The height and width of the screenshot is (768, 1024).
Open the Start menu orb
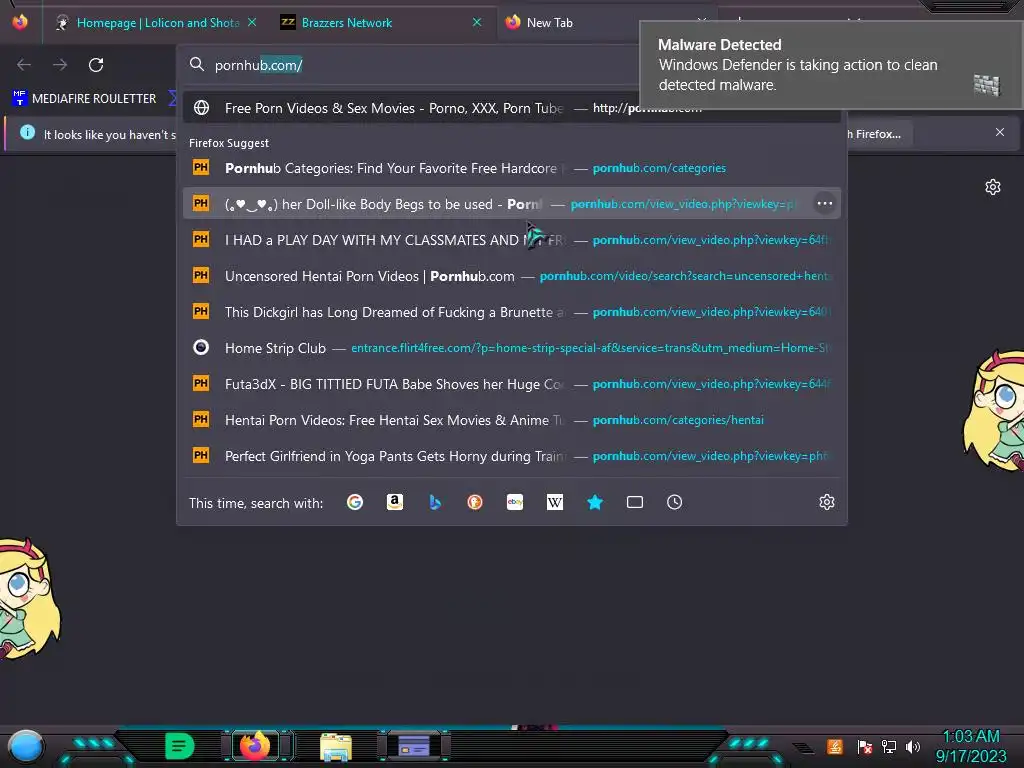(x=26, y=746)
